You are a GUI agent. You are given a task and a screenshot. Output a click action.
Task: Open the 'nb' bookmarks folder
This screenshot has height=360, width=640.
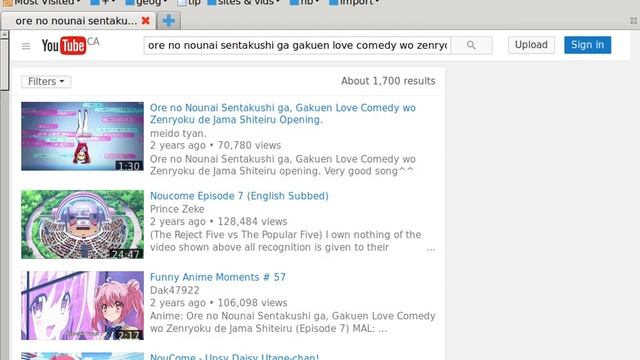tap(304, 2)
